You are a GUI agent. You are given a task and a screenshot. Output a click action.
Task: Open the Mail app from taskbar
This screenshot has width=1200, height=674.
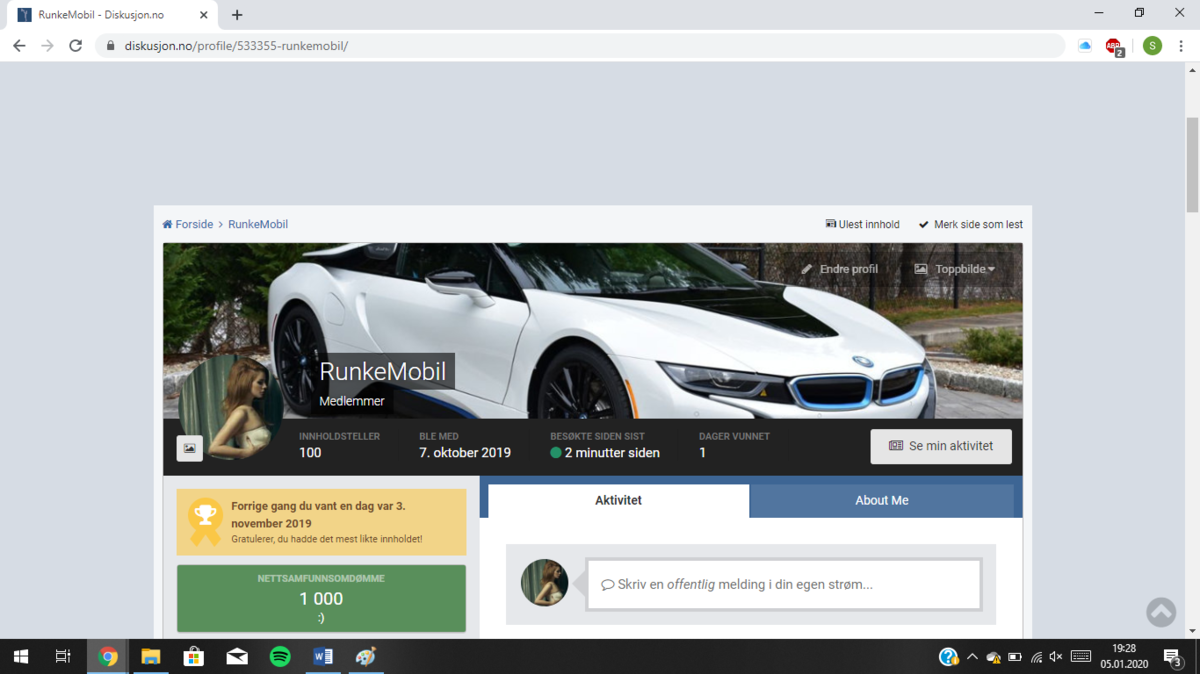(x=237, y=657)
